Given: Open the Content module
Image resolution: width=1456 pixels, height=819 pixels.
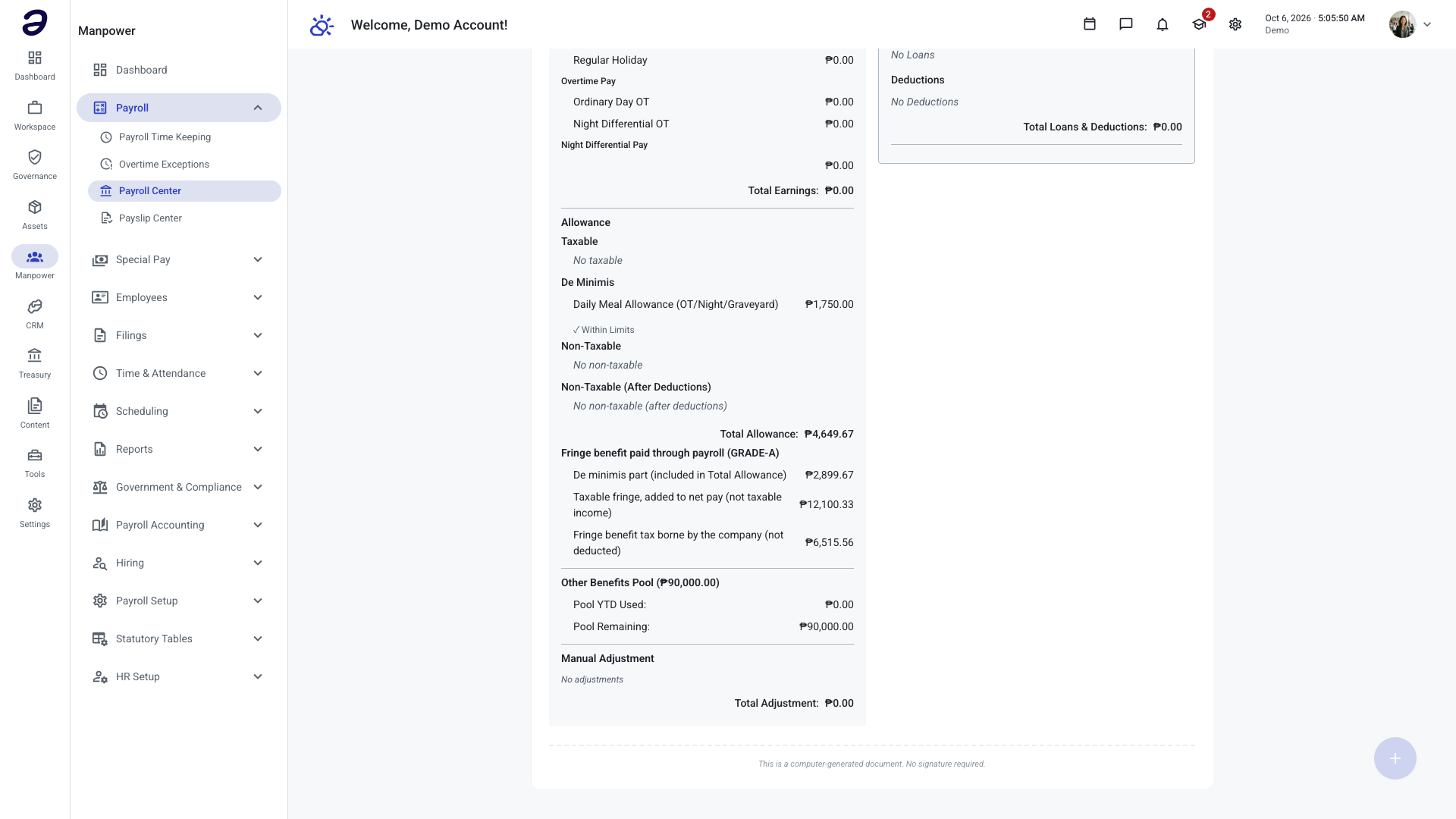Looking at the screenshot, I should (35, 413).
